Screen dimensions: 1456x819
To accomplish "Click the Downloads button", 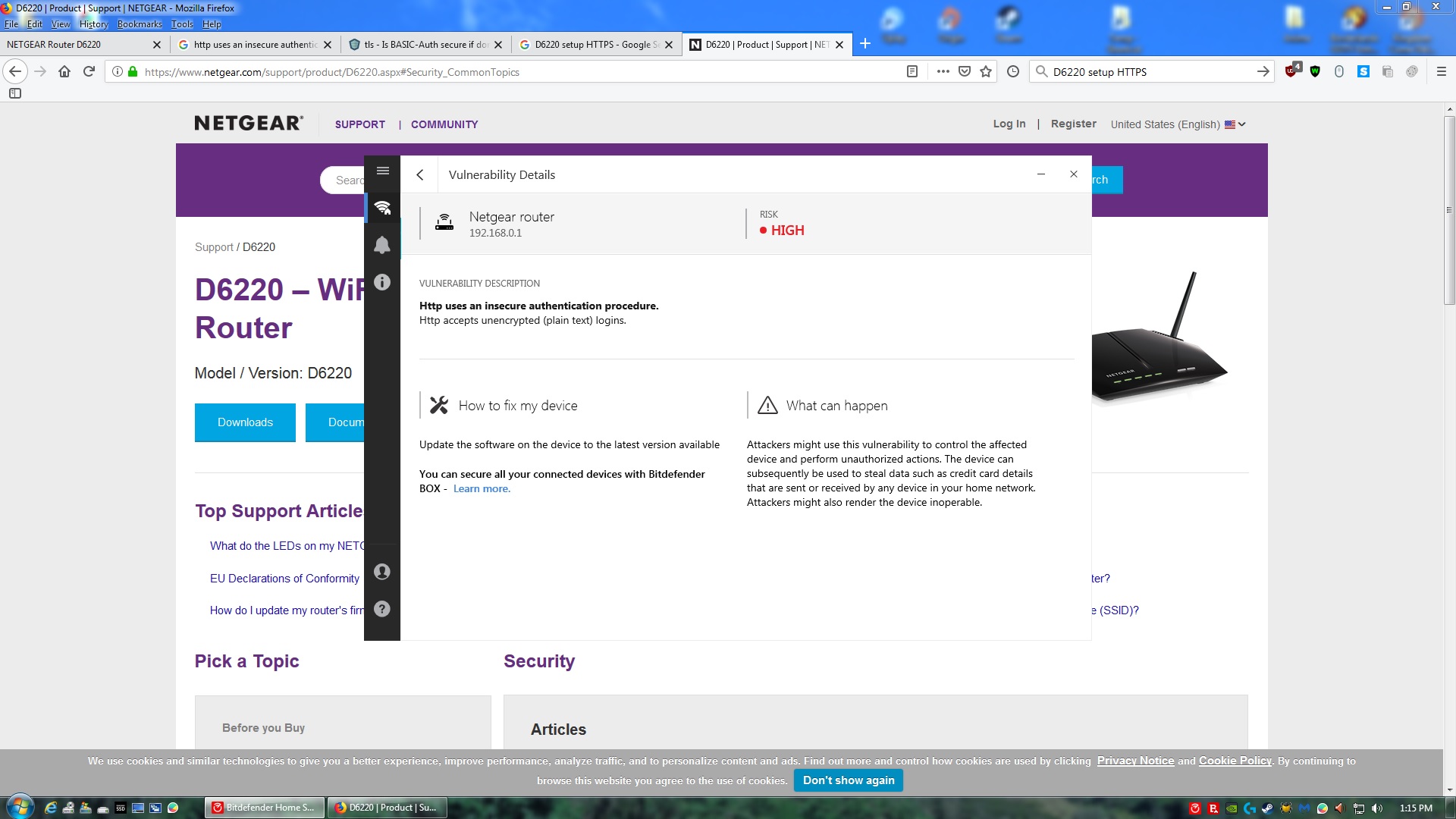I will click(245, 422).
